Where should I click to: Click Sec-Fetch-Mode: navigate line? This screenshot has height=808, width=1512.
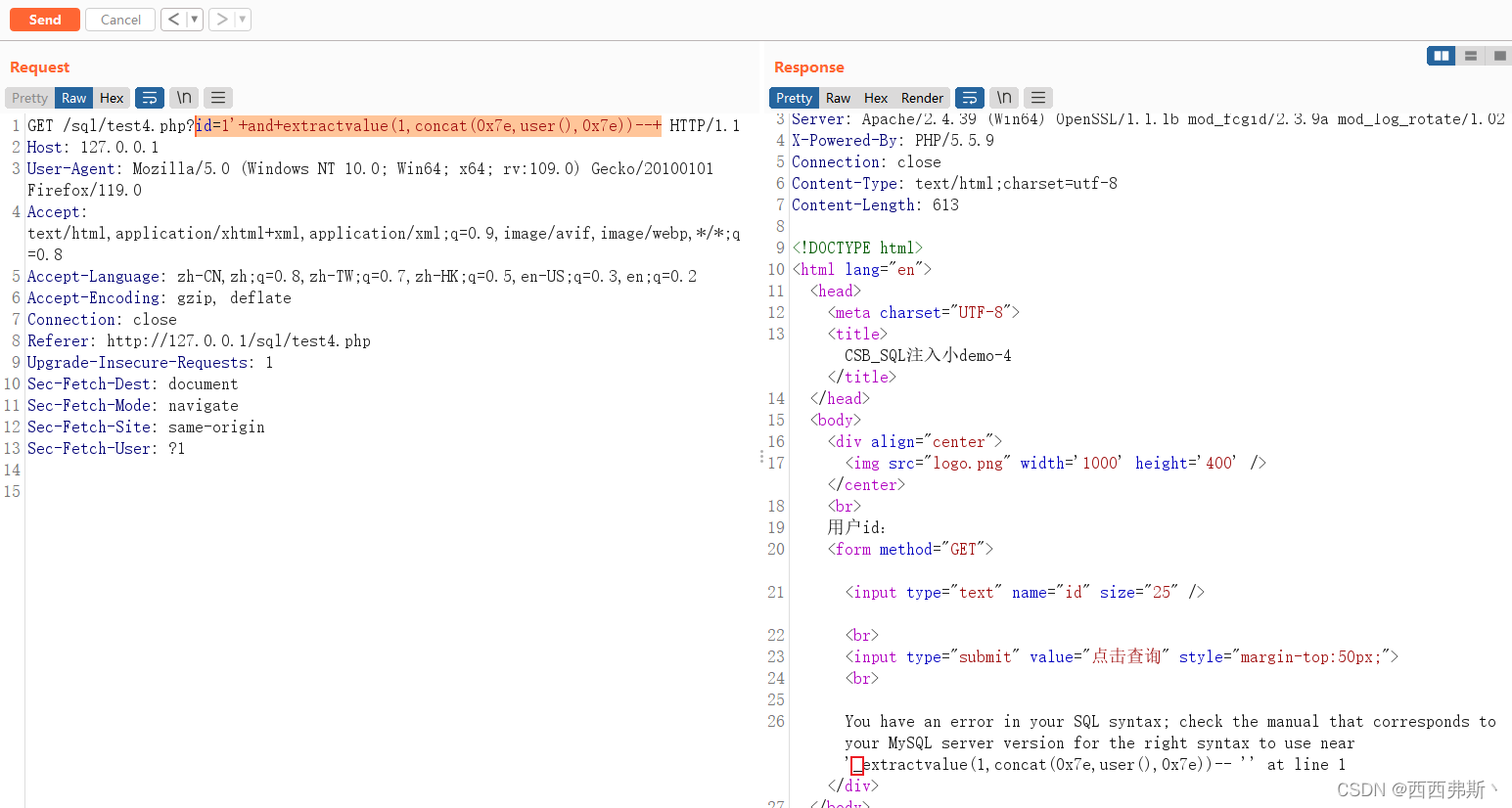point(133,405)
